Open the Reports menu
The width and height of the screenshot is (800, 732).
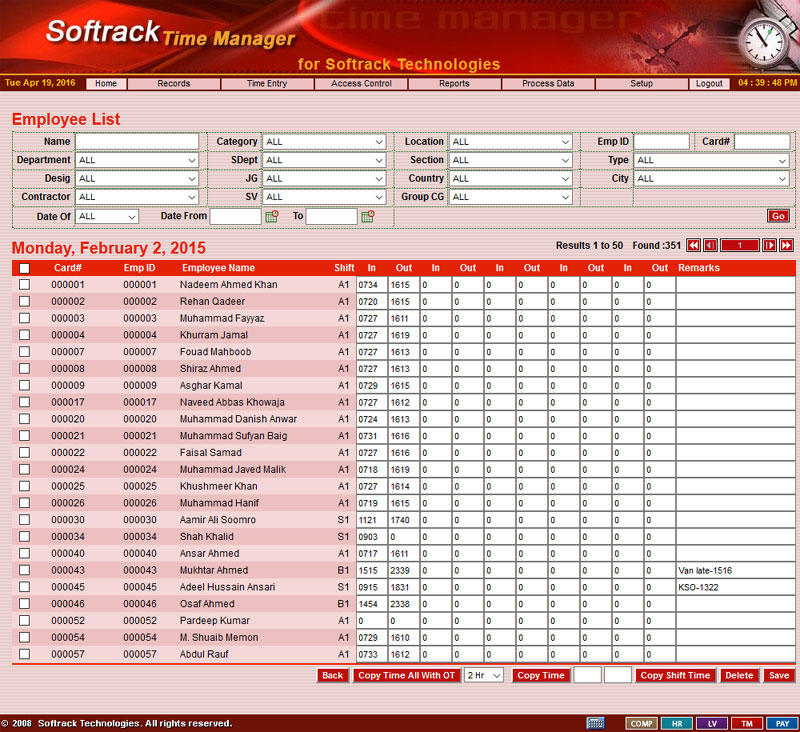[454, 84]
